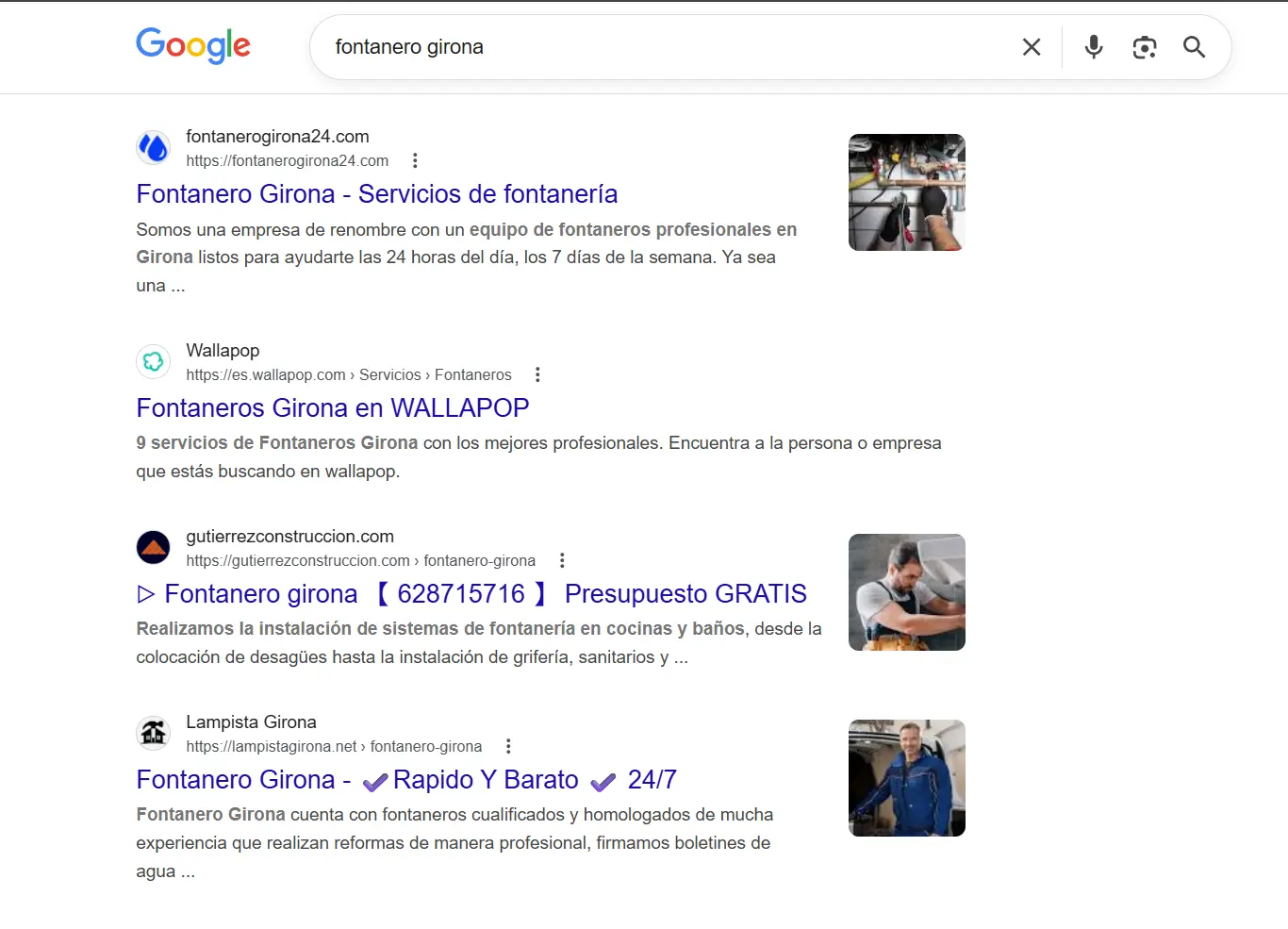Viewport: 1288px width, 929px height.
Task: Click the magnifying glass search button
Action: 1194,47
